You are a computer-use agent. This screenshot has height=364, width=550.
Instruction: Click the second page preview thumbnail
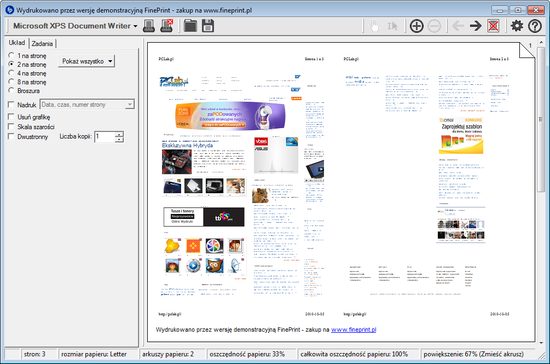426,186
